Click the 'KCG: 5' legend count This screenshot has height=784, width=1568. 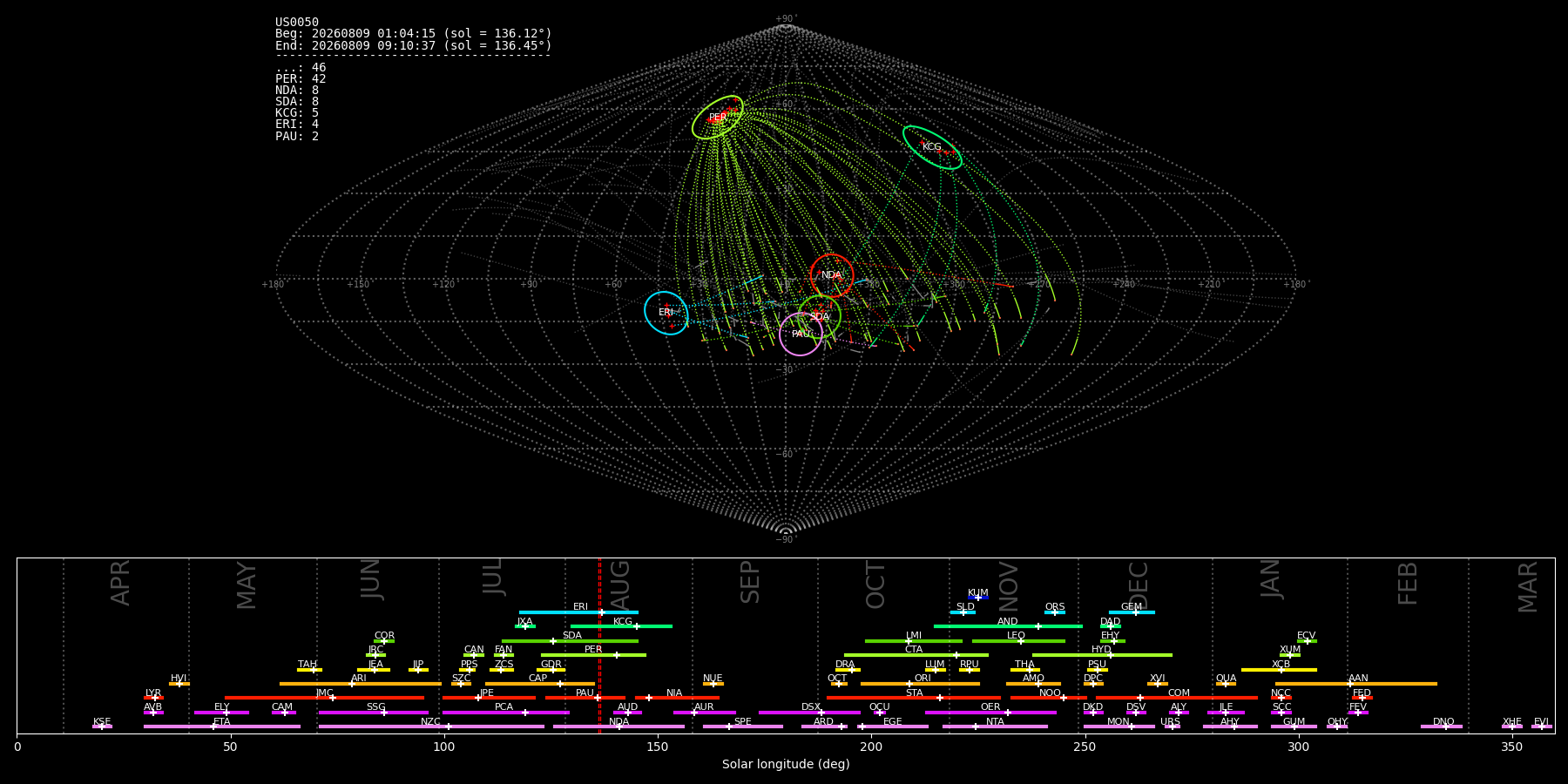click(297, 113)
